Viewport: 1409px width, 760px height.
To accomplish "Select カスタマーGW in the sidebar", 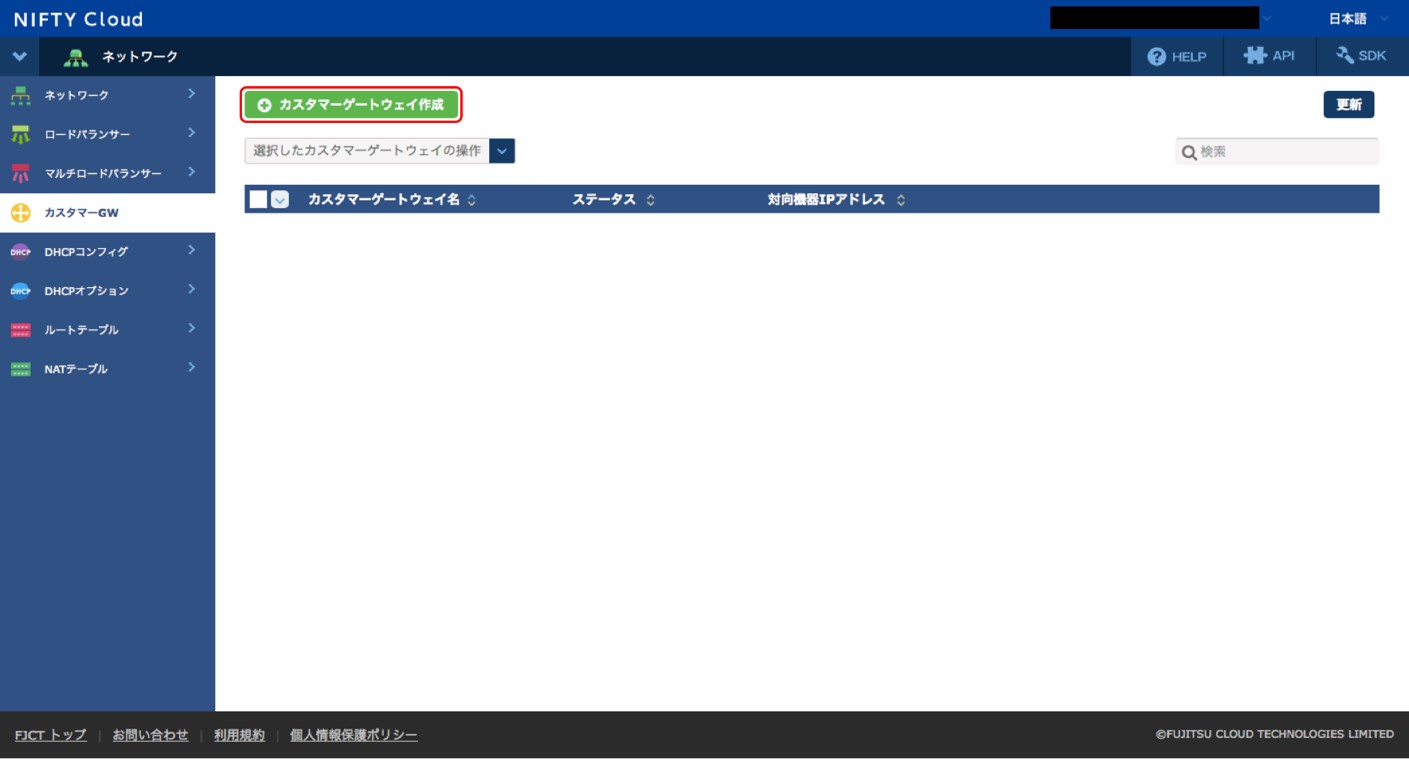I will (x=82, y=213).
